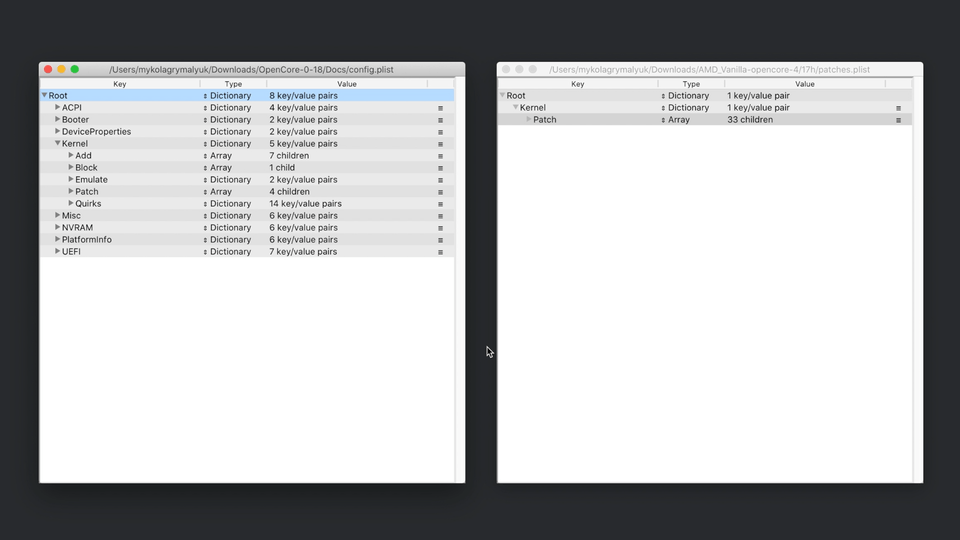Expand the ACPI dictionary
Image resolution: width=960 pixels, height=540 pixels.
(x=58, y=107)
